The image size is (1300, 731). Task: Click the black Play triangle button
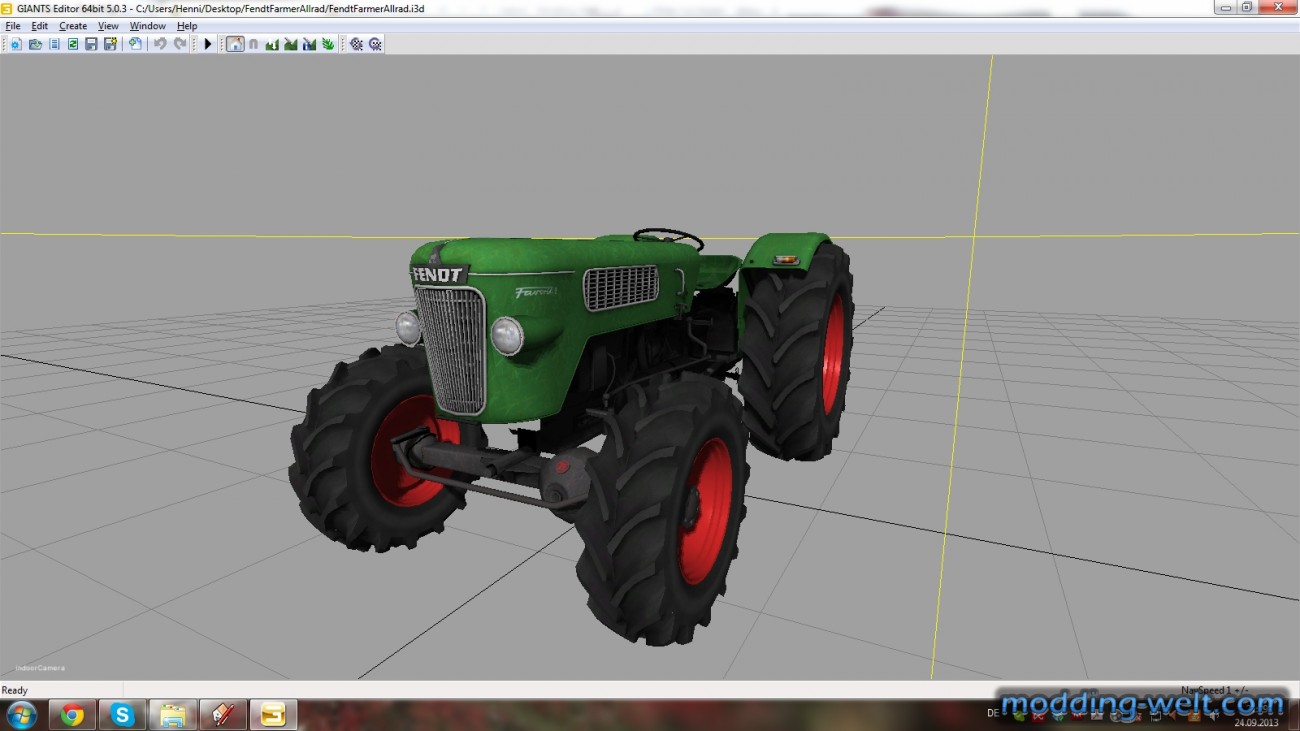208,44
